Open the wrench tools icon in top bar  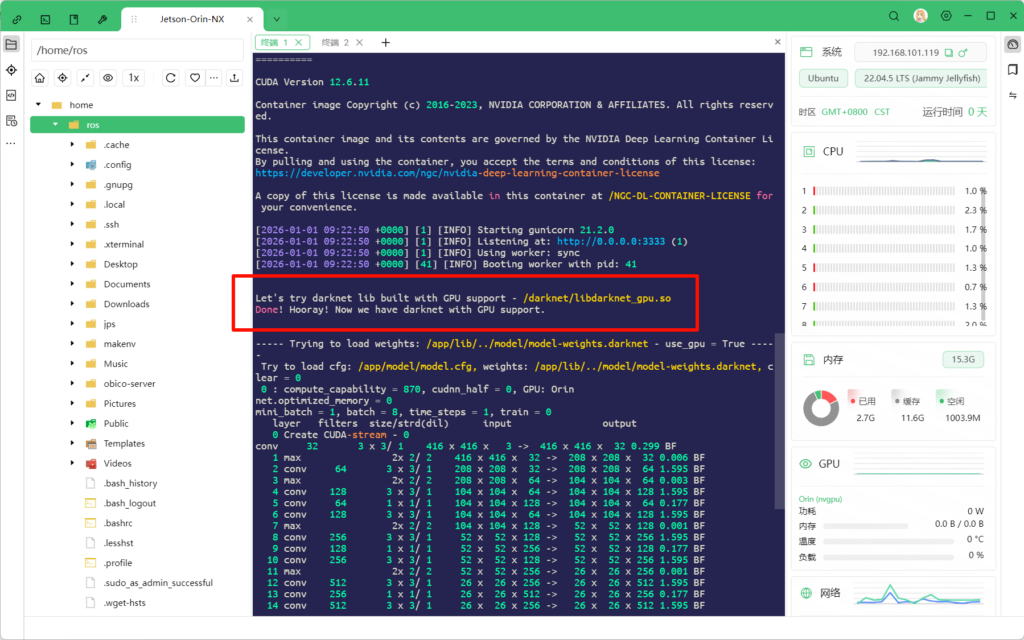[102, 19]
